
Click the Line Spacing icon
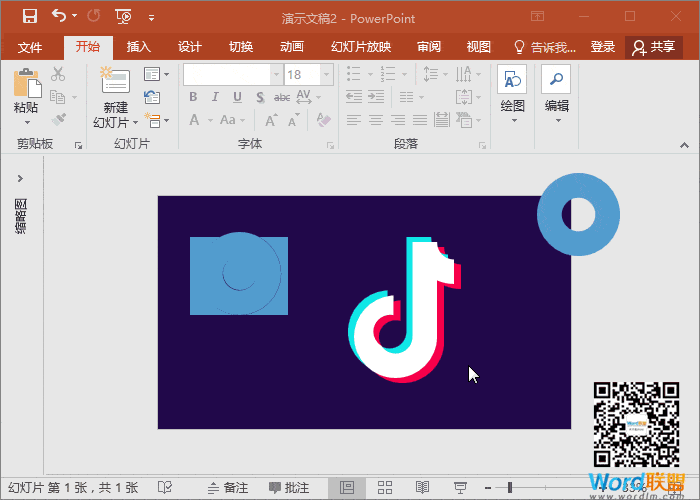point(431,74)
